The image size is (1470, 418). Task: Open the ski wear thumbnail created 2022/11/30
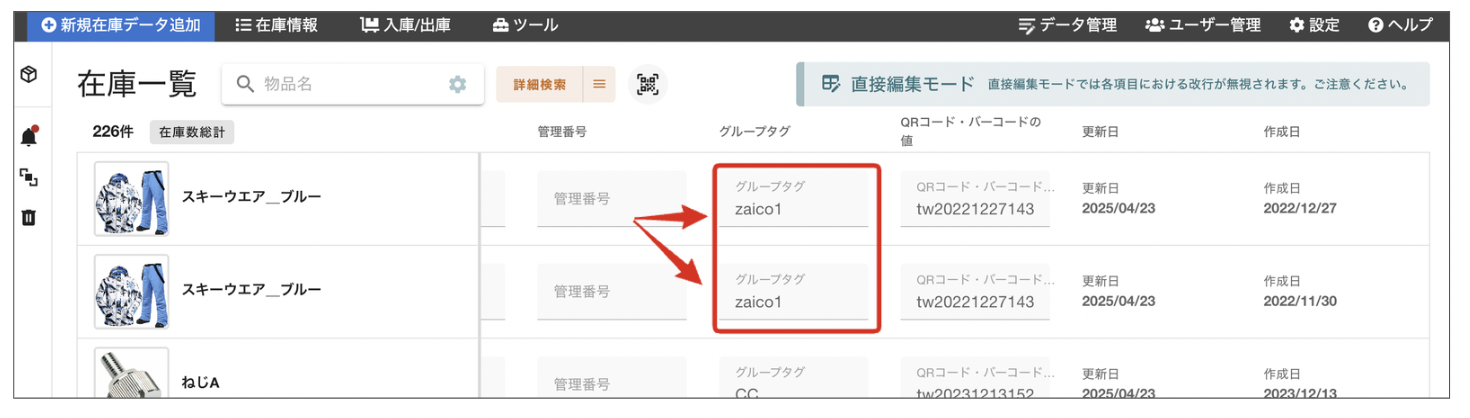[x=131, y=291]
